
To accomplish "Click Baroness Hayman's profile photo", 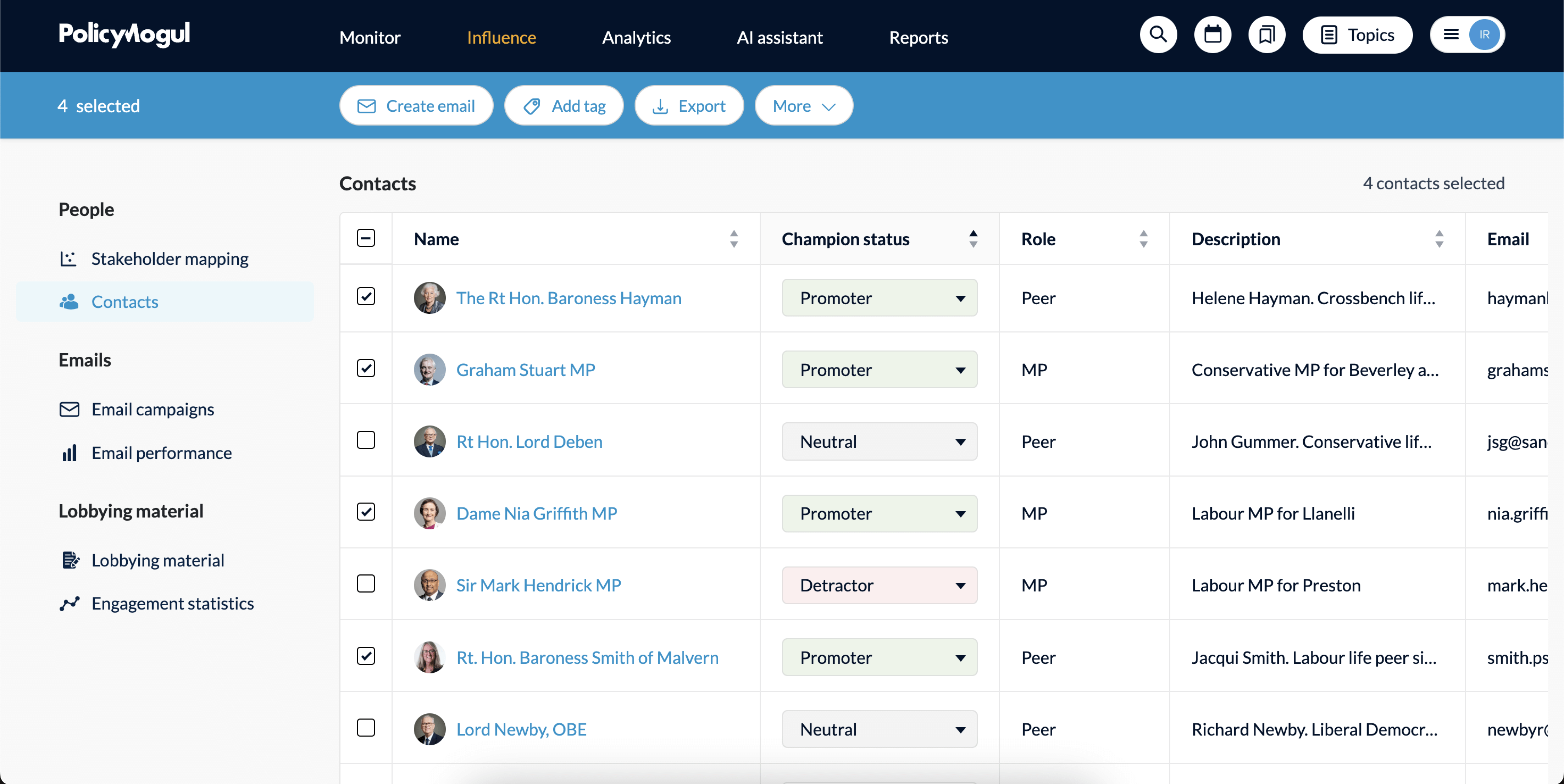I will click(429, 298).
